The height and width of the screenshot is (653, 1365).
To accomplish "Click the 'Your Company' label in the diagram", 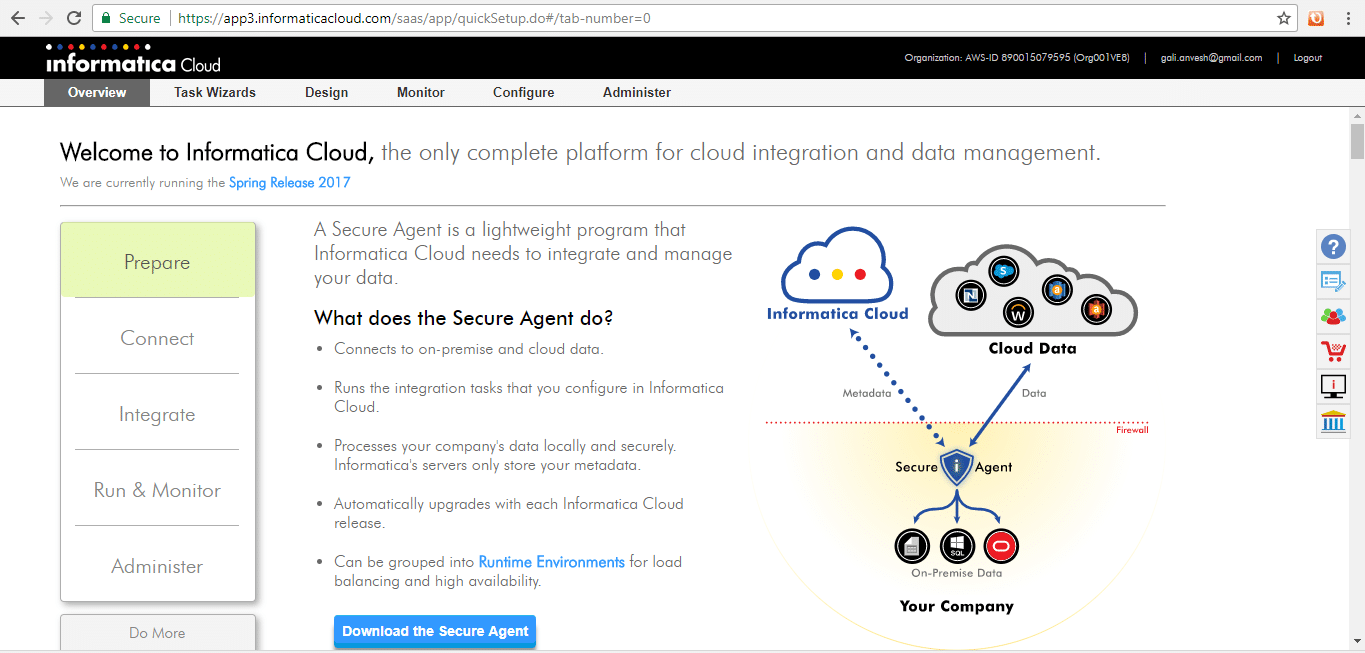I will (x=956, y=606).
